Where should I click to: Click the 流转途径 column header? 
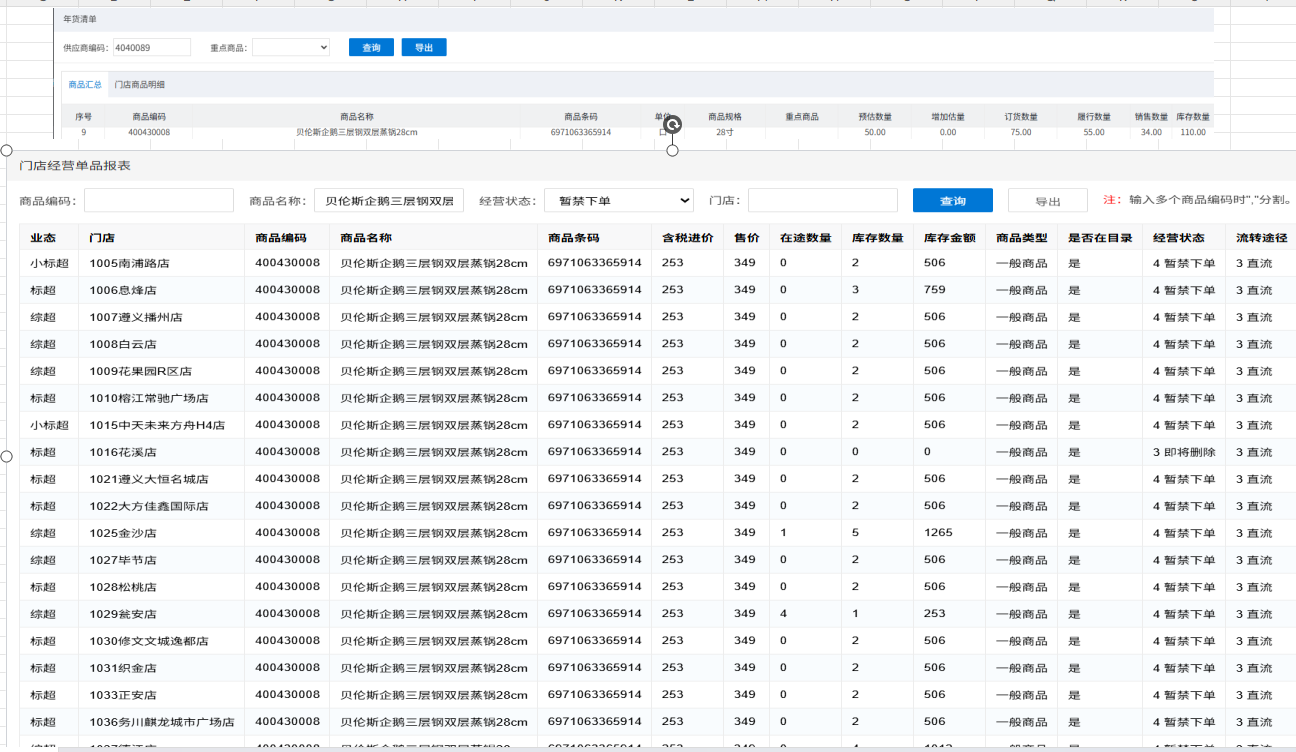[1260, 238]
